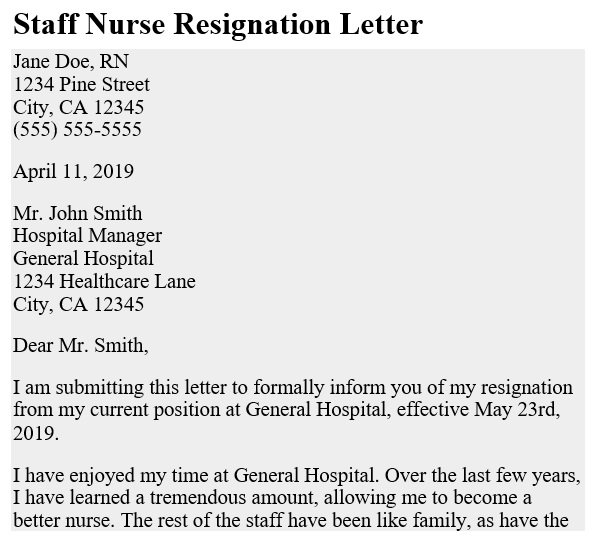The width and height of the screenshot is (595, 543).
Task: Click the date April 11, 2019
Action: pyautogui.click(x=73, y=171)
